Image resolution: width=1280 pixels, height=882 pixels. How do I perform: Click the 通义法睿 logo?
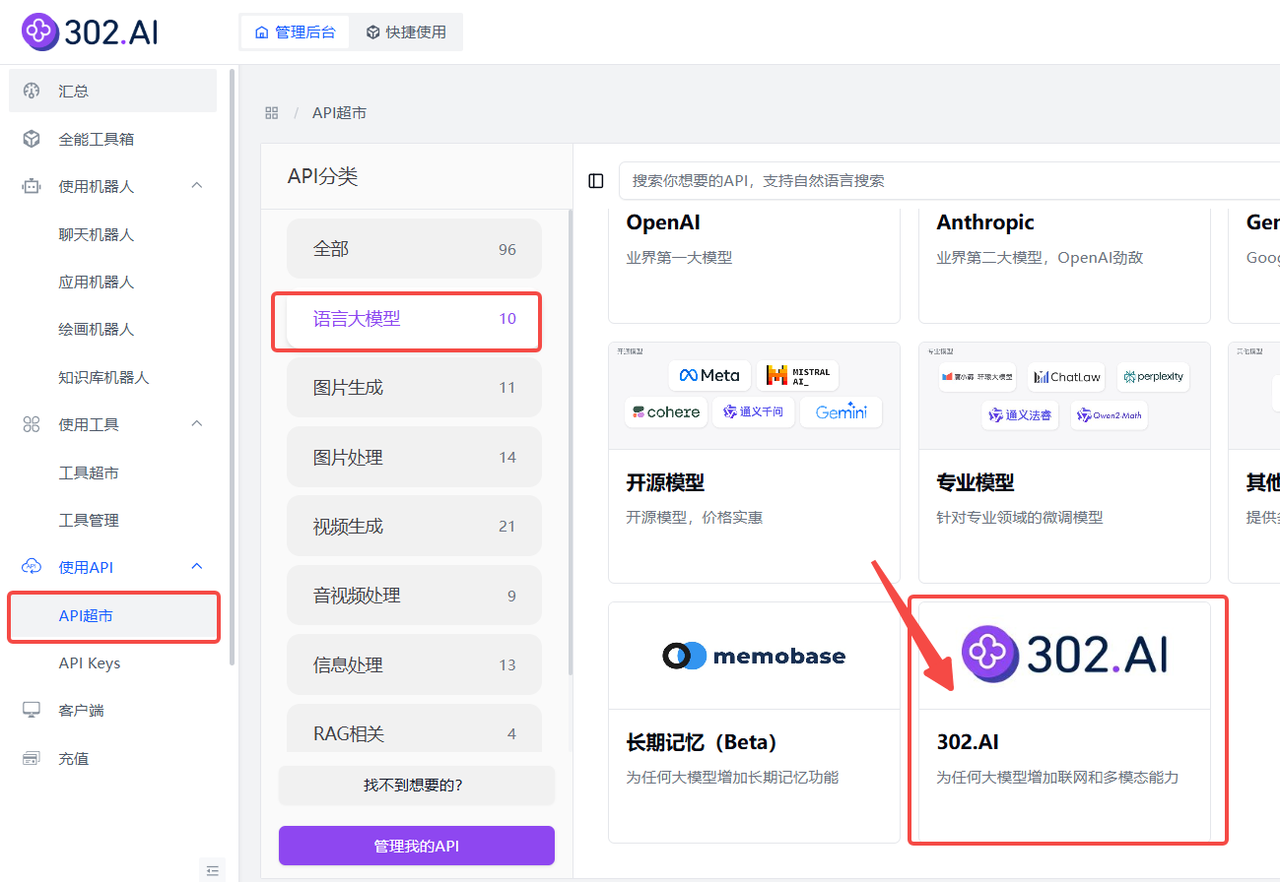point(1020,415)
